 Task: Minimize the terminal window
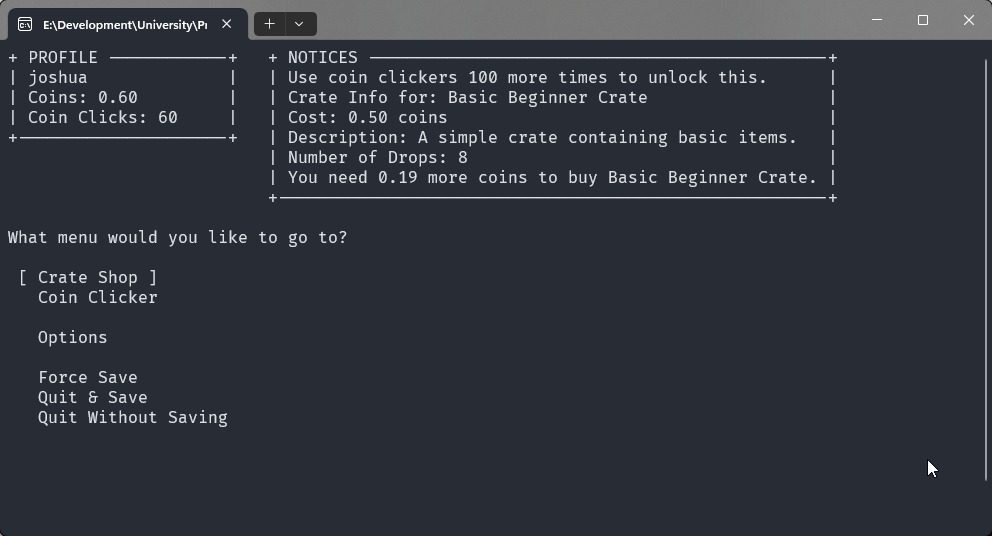point(877,20)
